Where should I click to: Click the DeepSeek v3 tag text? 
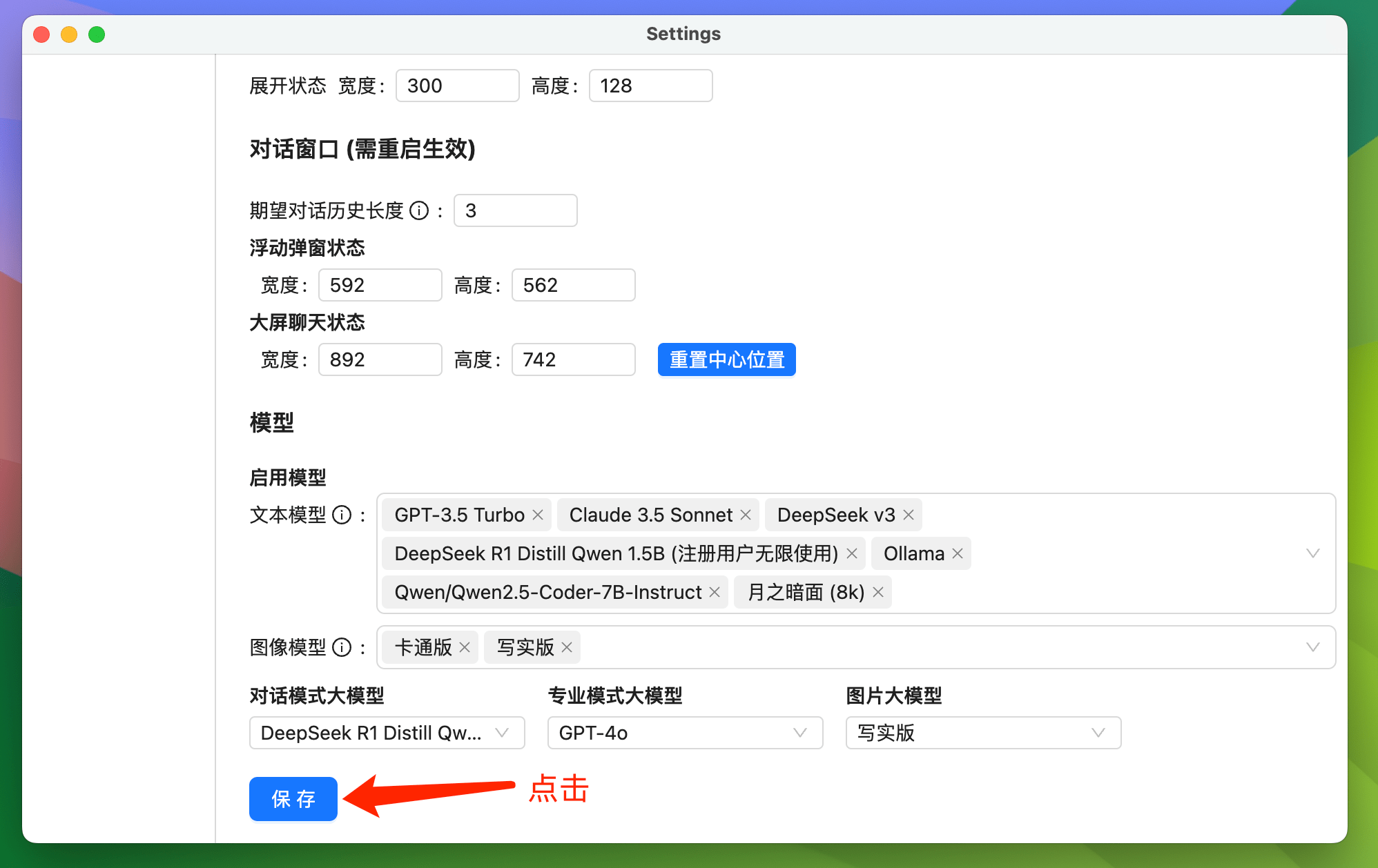[x=836, y=515]
